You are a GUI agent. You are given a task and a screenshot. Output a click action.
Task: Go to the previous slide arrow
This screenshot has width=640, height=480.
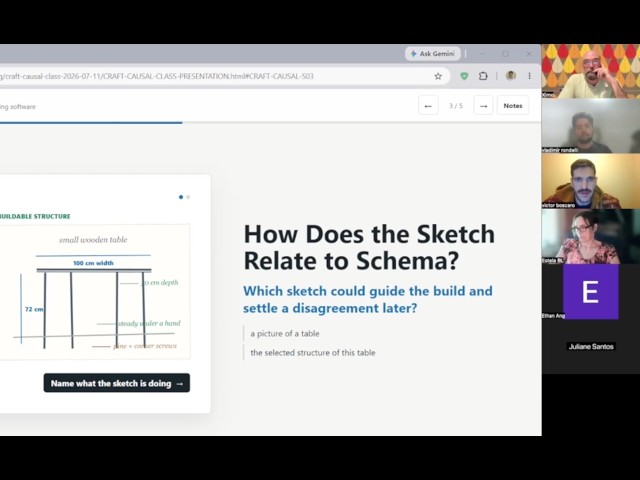[x=428, y=106]
